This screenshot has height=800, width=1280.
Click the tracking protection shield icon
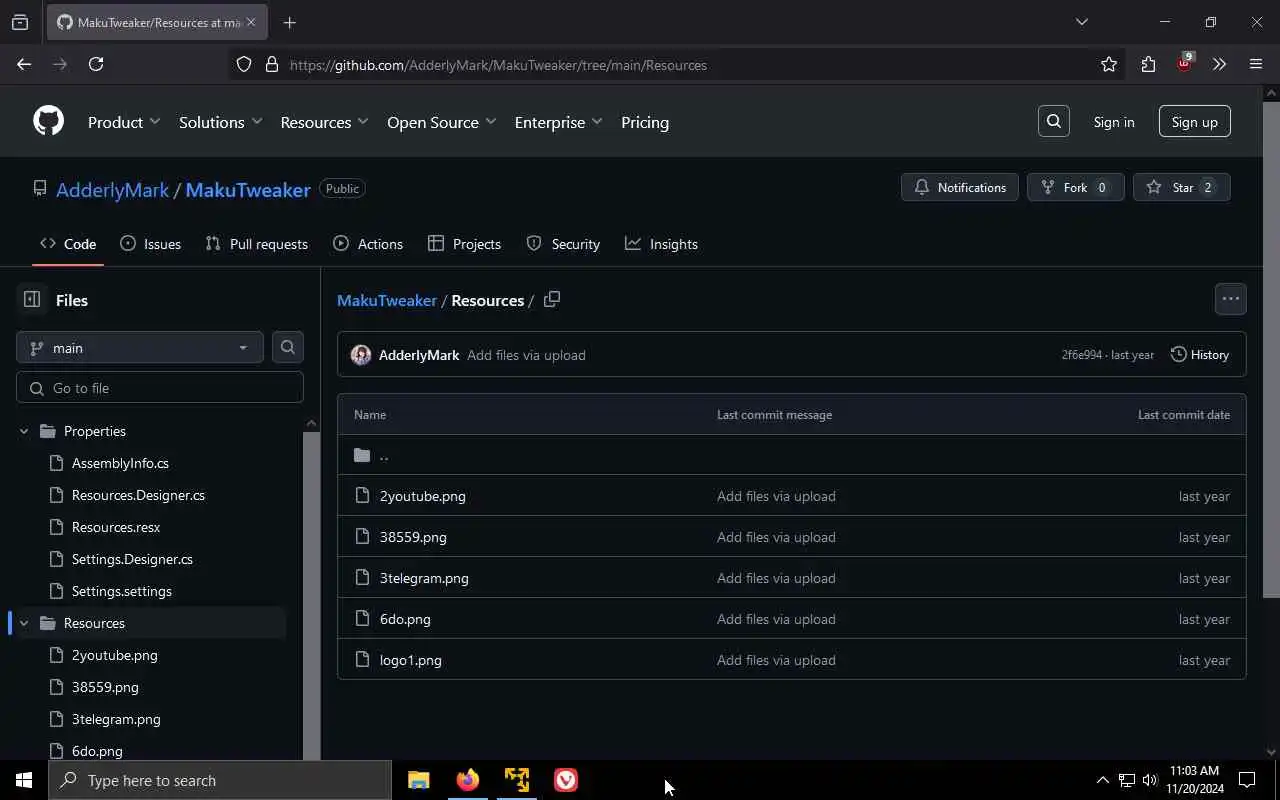click(244, 64)
